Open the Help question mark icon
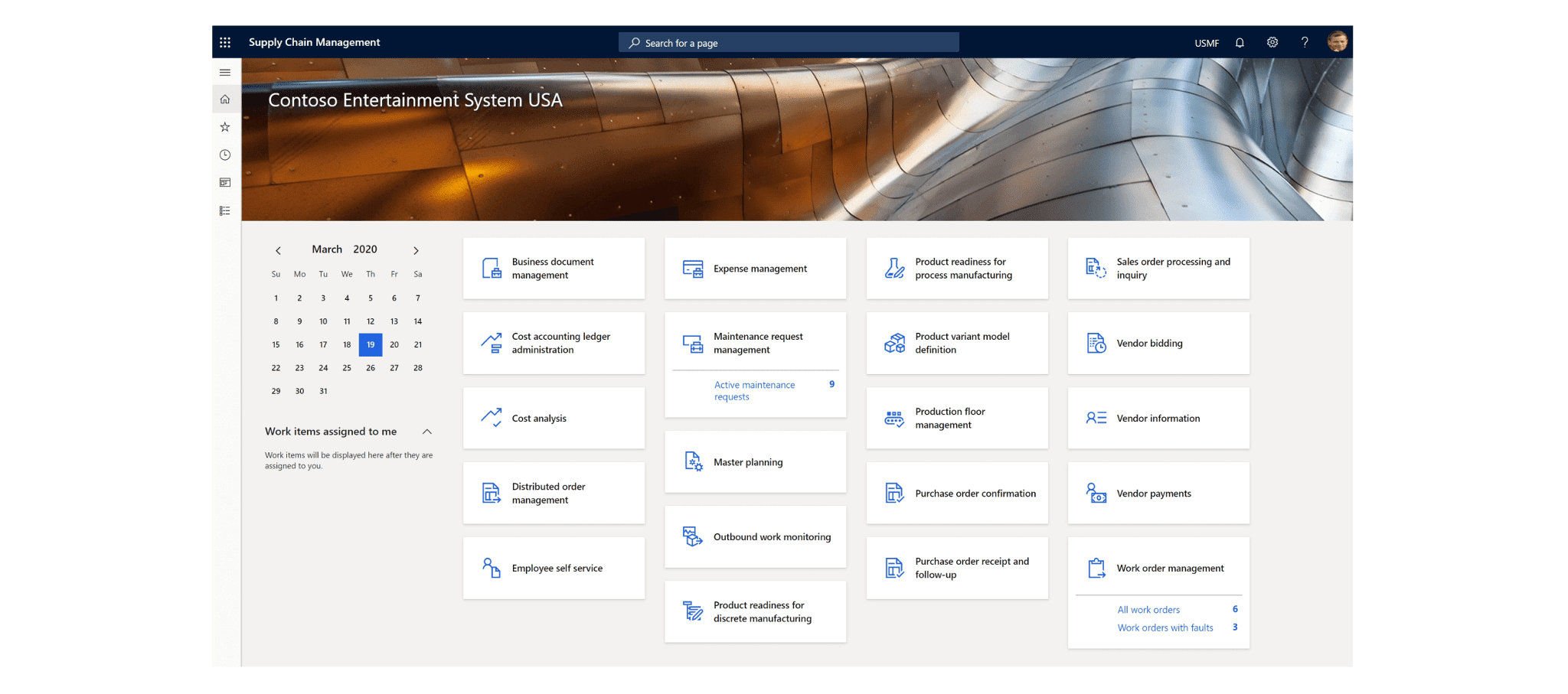1568x694 pixels. pyautogui.click(x=1305, y=43)
